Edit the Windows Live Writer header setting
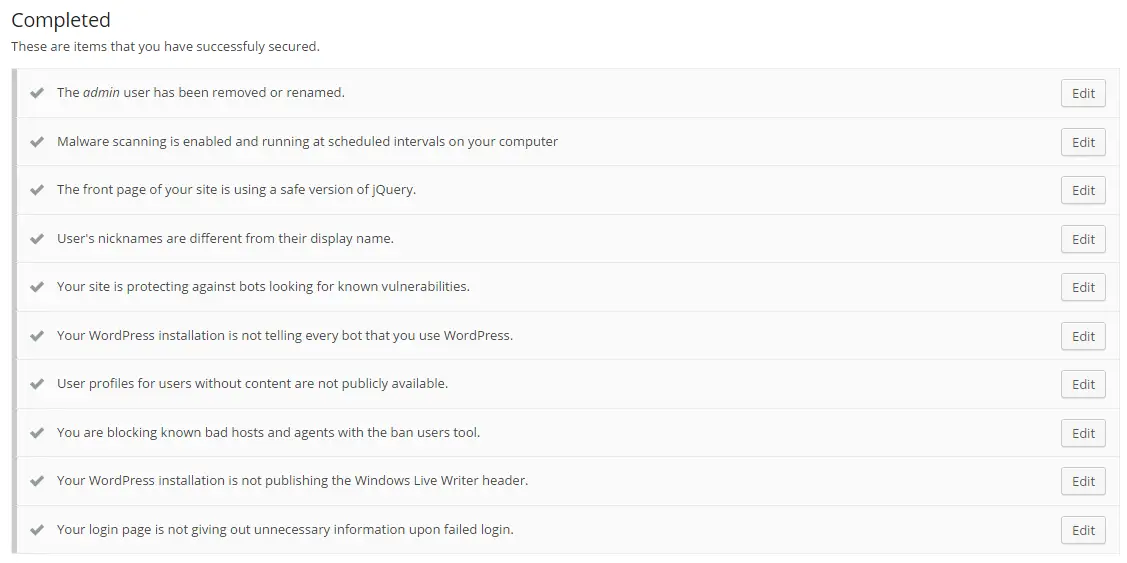Viewport: 1127px width, 563px height. pos(1083,482)
